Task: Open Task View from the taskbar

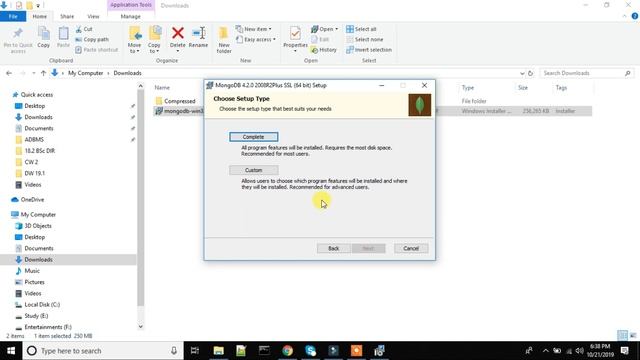Action: pos(195,351)
